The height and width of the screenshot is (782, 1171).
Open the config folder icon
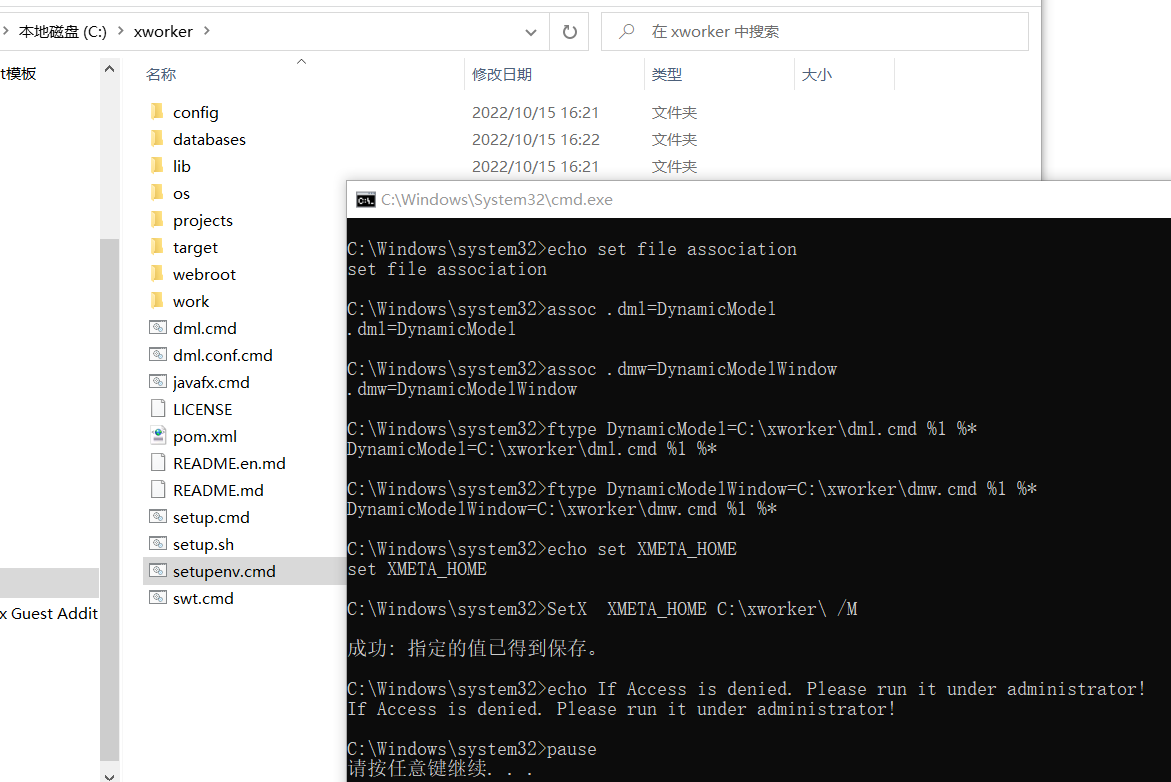coord(156,112)
